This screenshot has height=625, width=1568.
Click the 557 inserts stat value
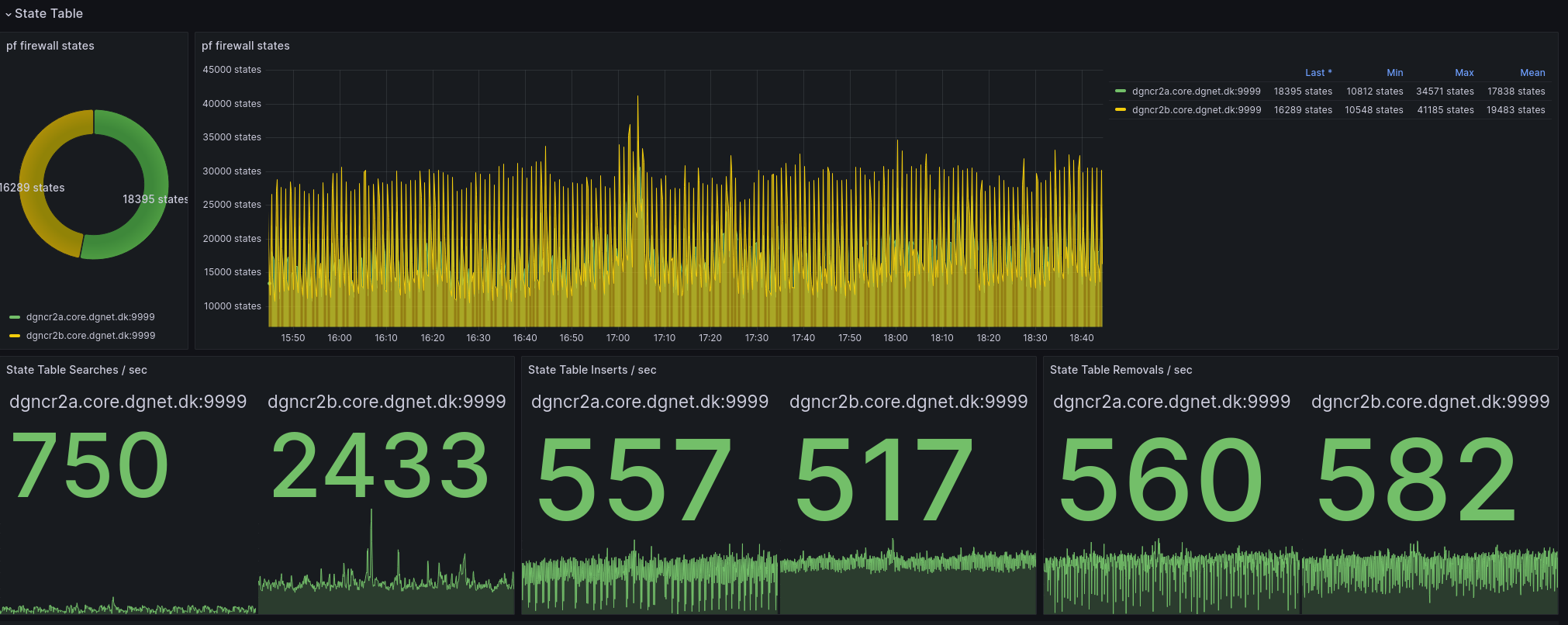(634, 478)
